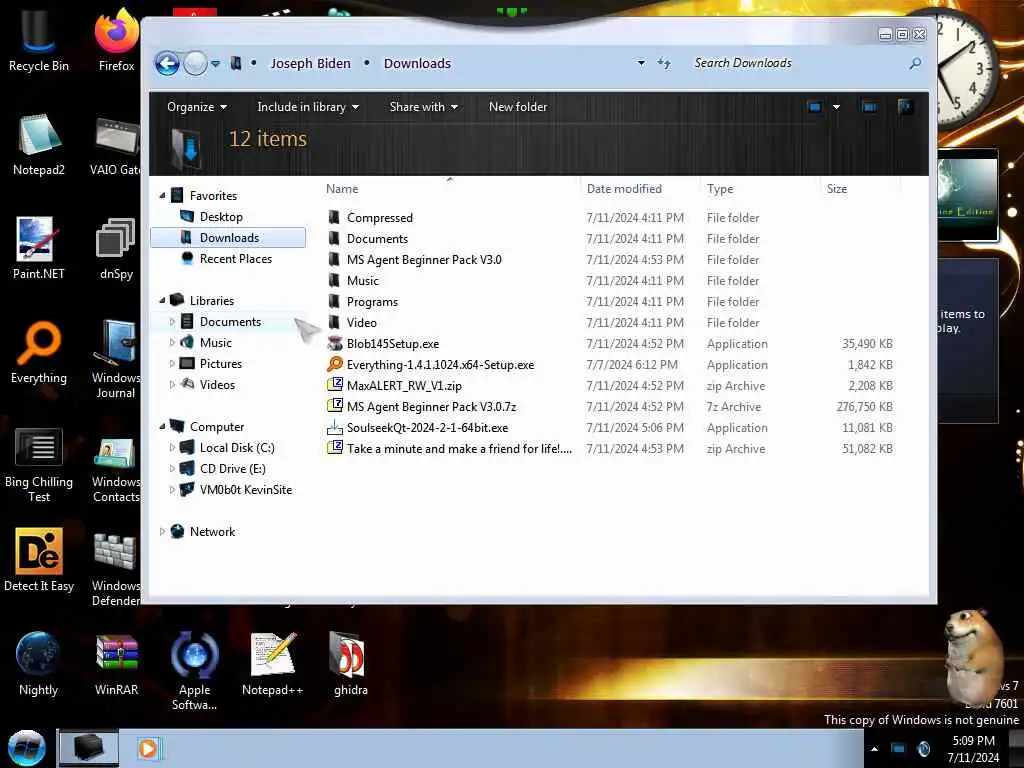Open ghidra desktop shortcut

[x=351, y=664]
